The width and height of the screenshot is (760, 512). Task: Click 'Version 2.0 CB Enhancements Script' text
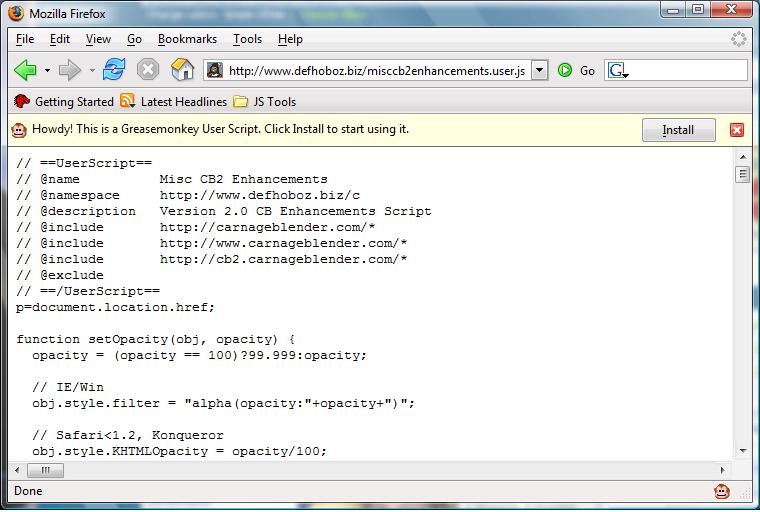click(x=296, y=211)
